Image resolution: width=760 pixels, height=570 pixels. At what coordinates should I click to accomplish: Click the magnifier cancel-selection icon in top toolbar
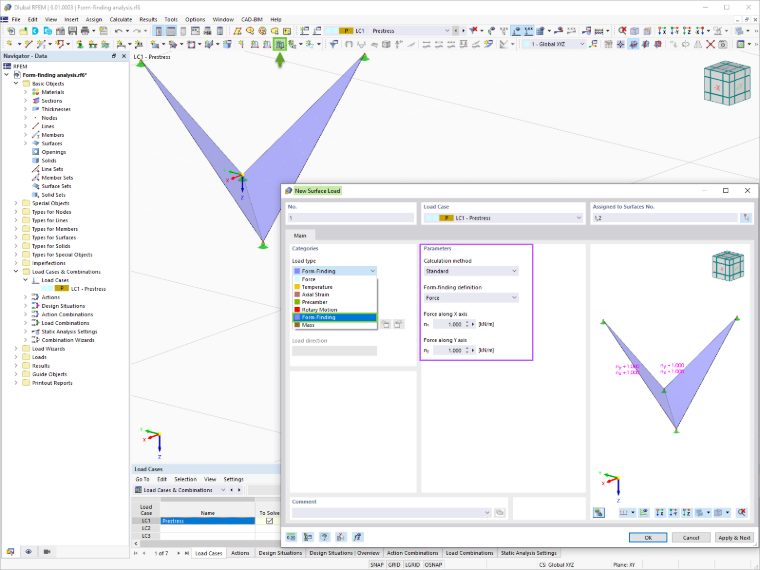pyautogui.click(x=622, y=31)
